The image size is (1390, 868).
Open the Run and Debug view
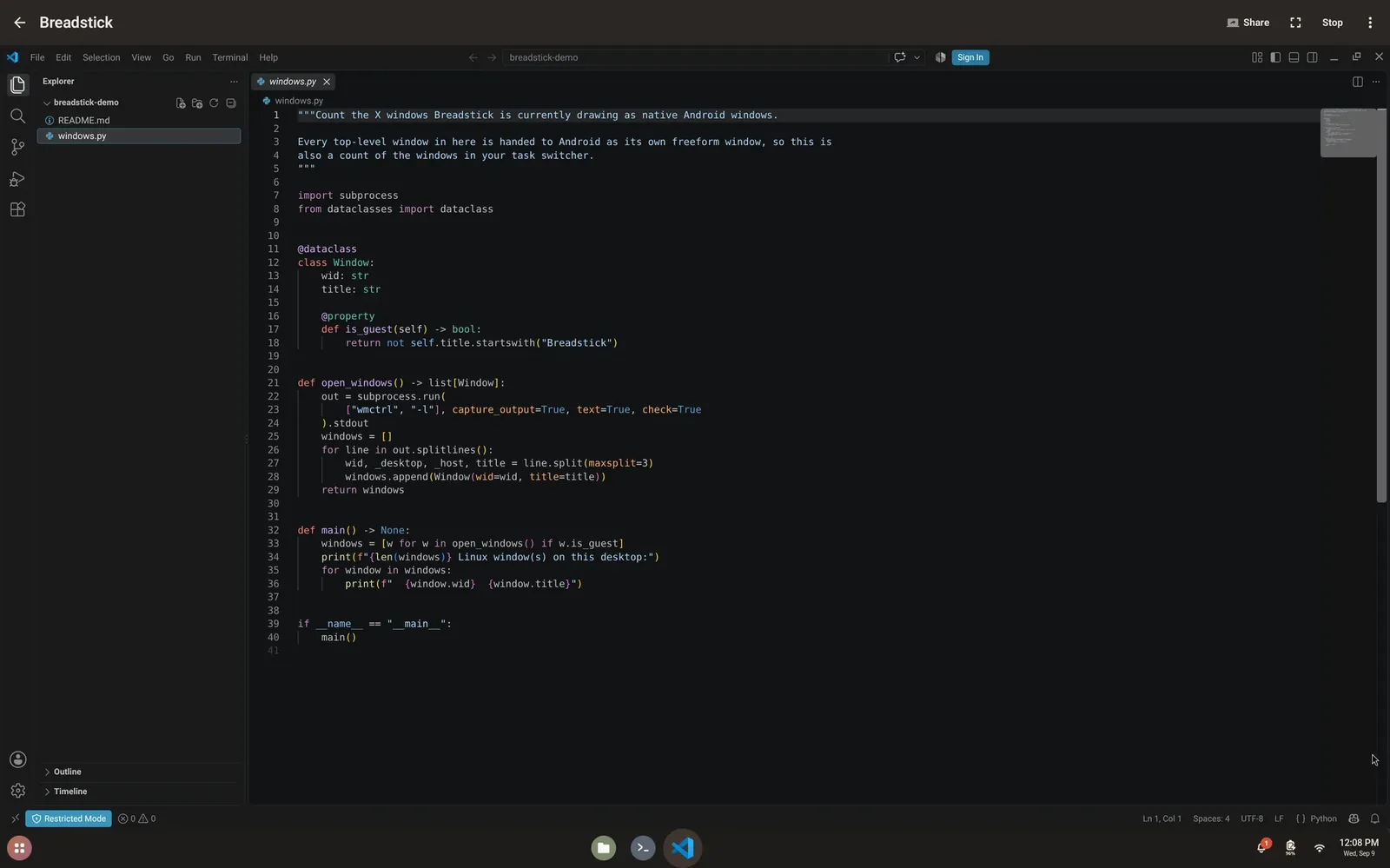pyautogui.click(x=17, y=179)
